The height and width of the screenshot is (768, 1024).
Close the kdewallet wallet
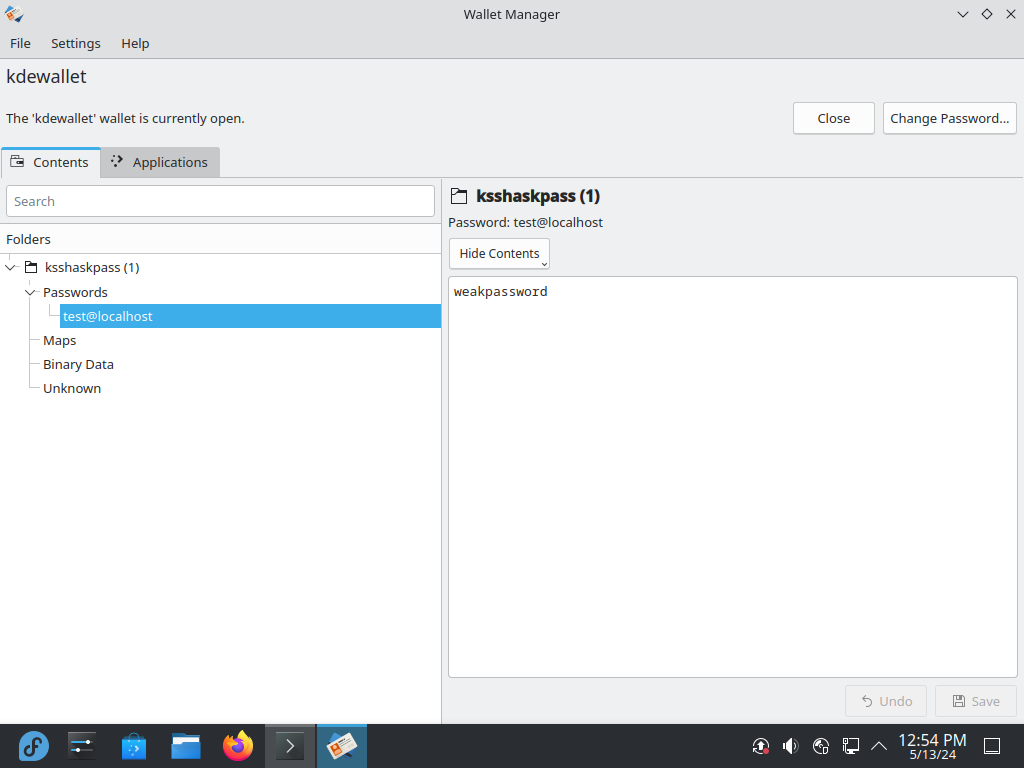pos(833,118)
